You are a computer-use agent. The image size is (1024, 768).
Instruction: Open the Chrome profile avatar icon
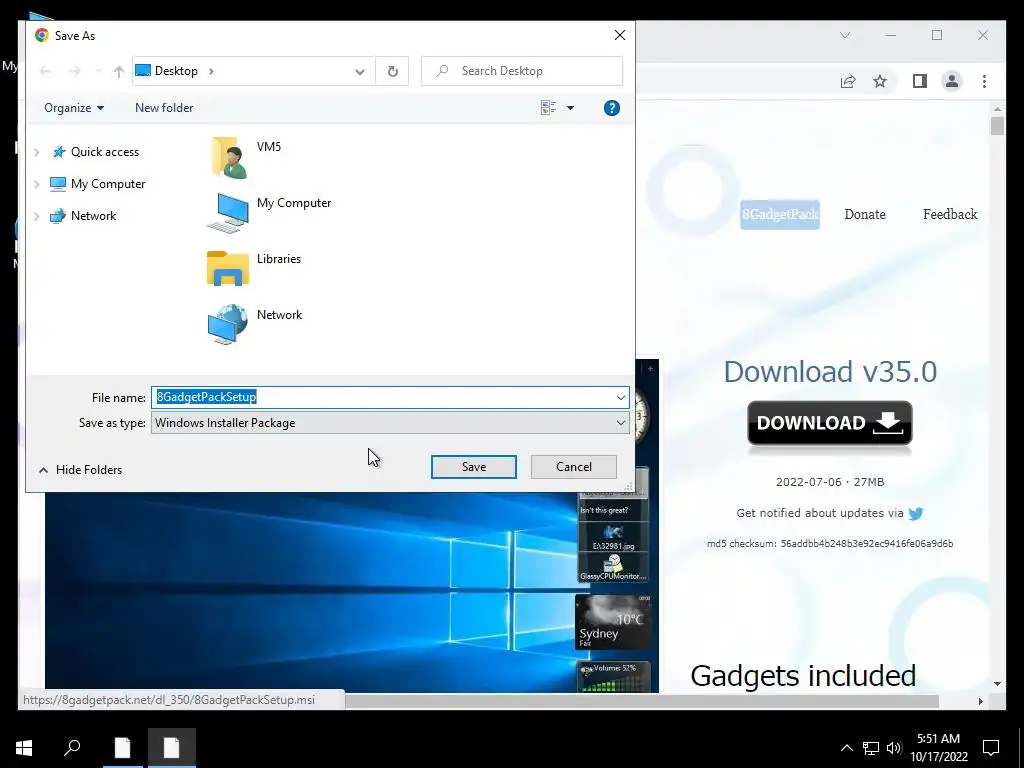tap(952, 82)
